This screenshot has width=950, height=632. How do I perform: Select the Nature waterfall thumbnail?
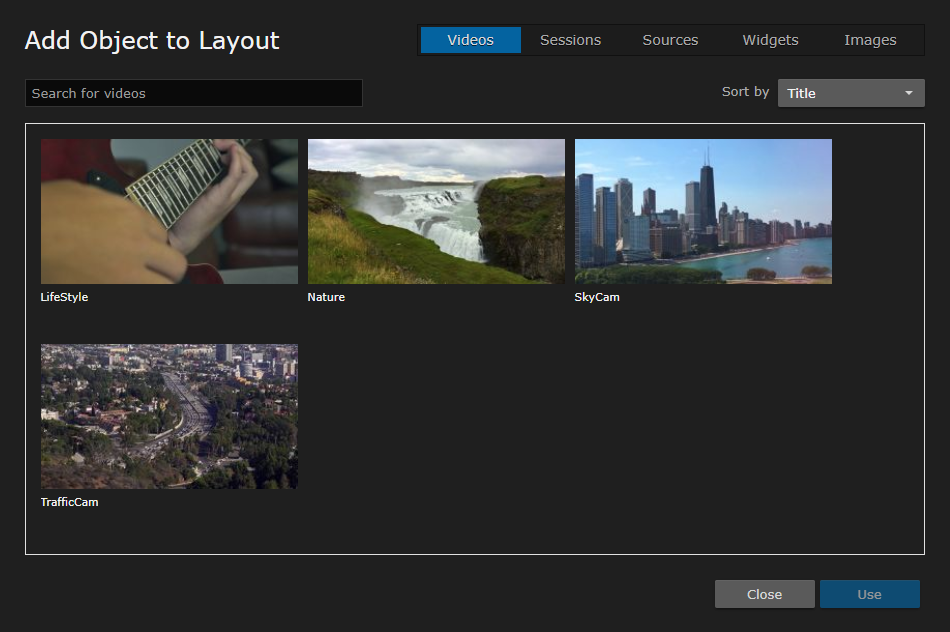435,211
